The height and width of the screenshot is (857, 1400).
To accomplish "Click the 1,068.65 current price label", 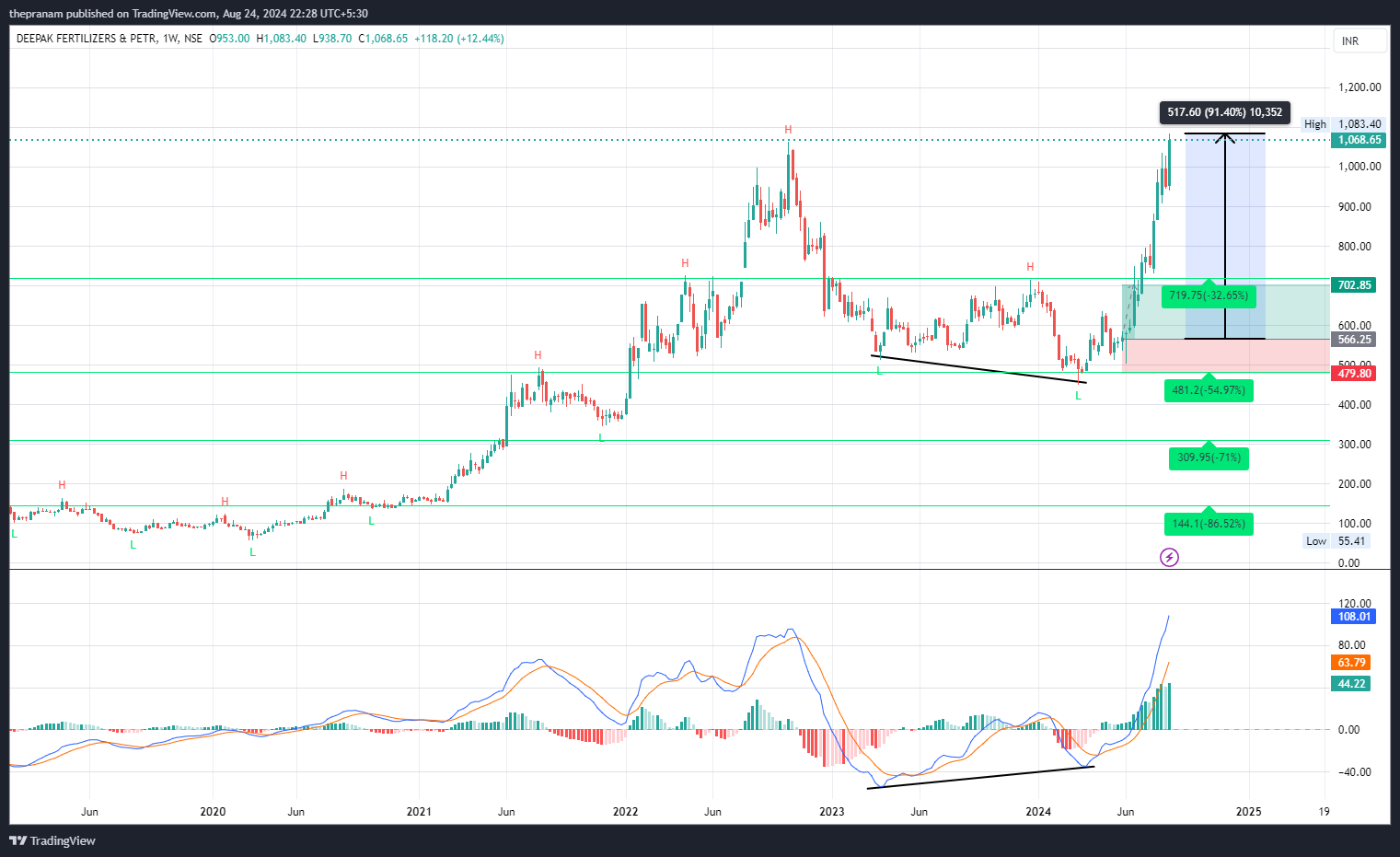I will pyautogui.click(x=1359, y=140).
